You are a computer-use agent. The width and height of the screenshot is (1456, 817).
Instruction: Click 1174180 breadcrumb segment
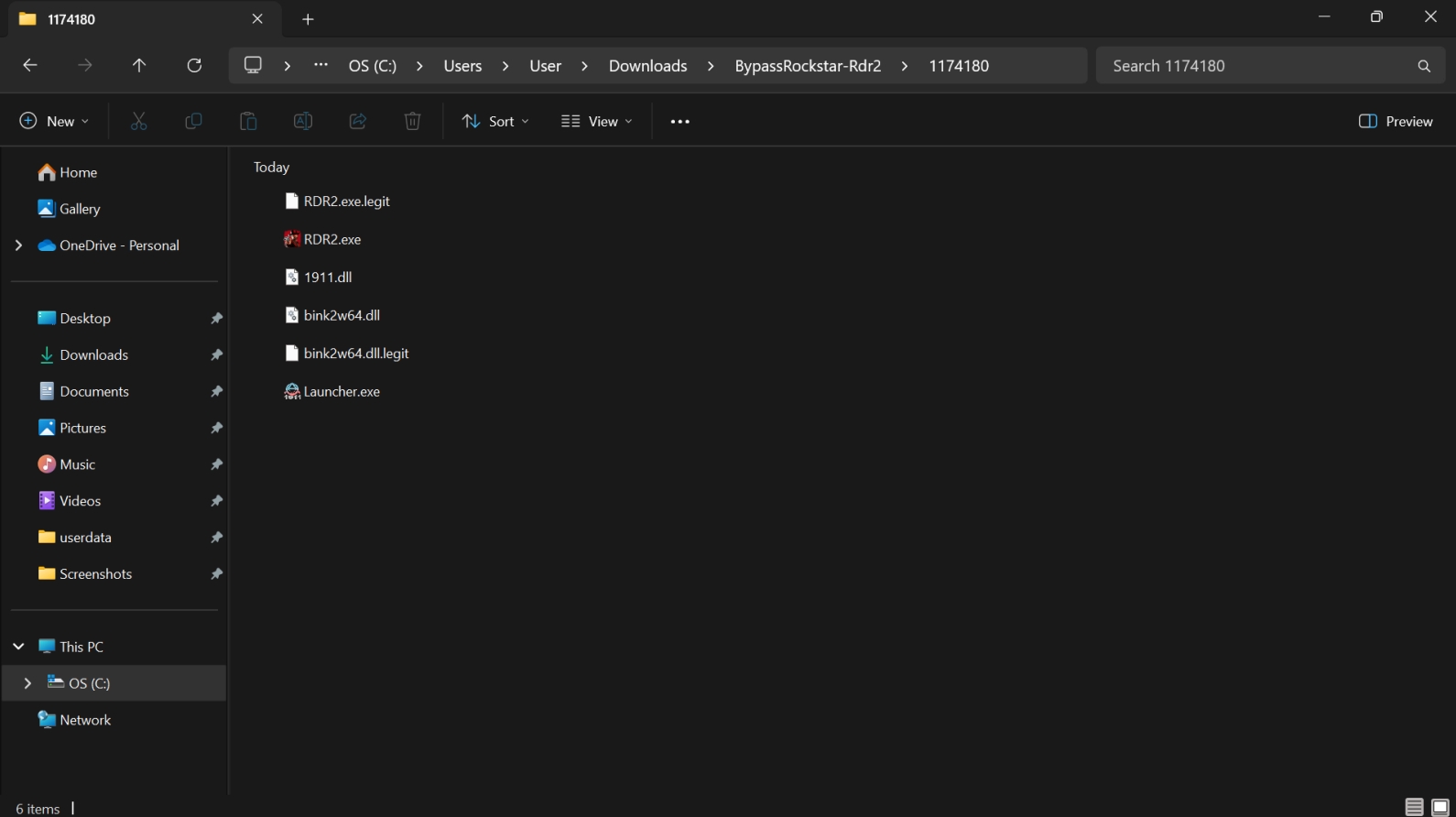pyautogui.click(x=959, y=66)
